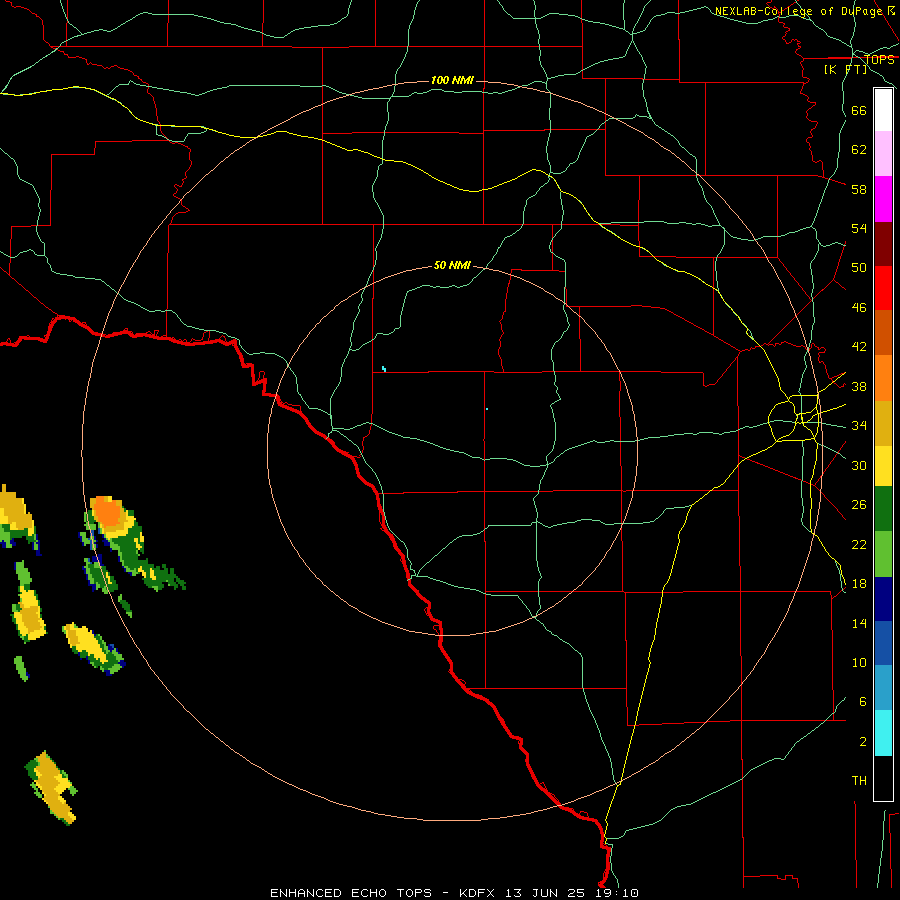This screenshot has width=900, height=900.
Task: Click the '54' value on the legend scale
Action: click(859, 228)
